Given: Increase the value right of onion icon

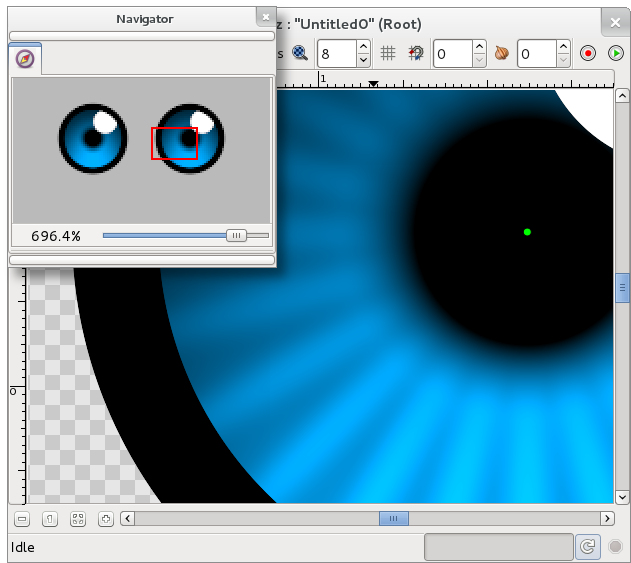Looking at the screenshot, I should point(563,47).
